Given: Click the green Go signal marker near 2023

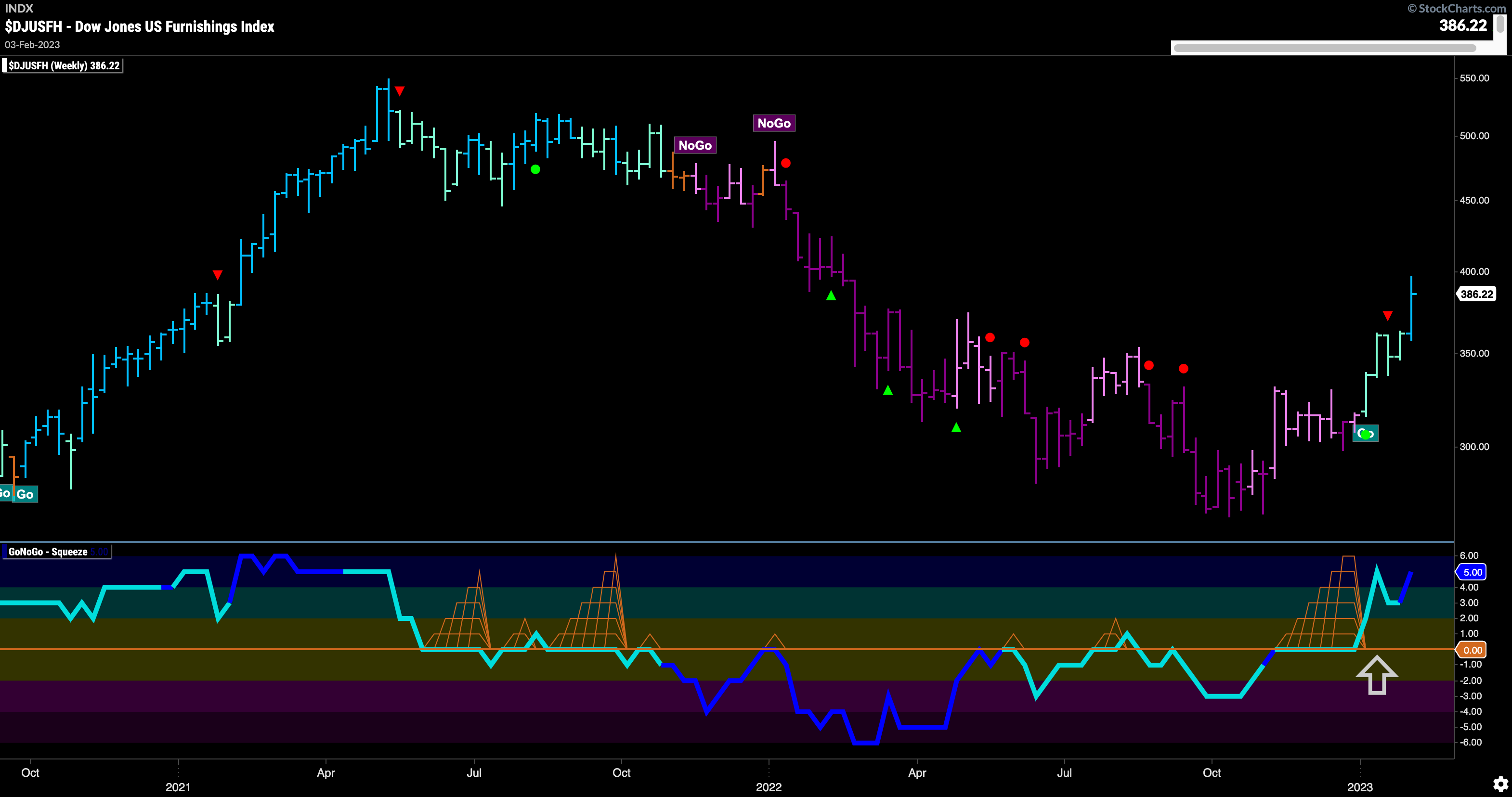Looking at the screenshot, I should click(1365, 434).
